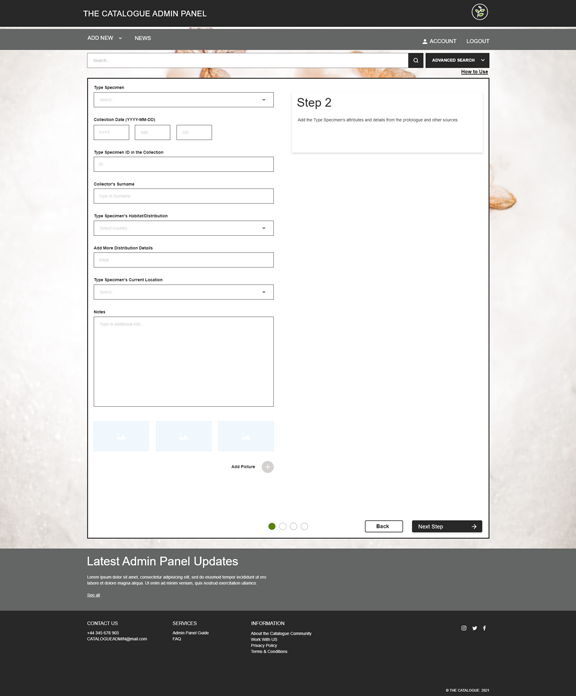Open the Habitat/Distribution country dropdown
576x696 pixels.
tap(183, 228)
